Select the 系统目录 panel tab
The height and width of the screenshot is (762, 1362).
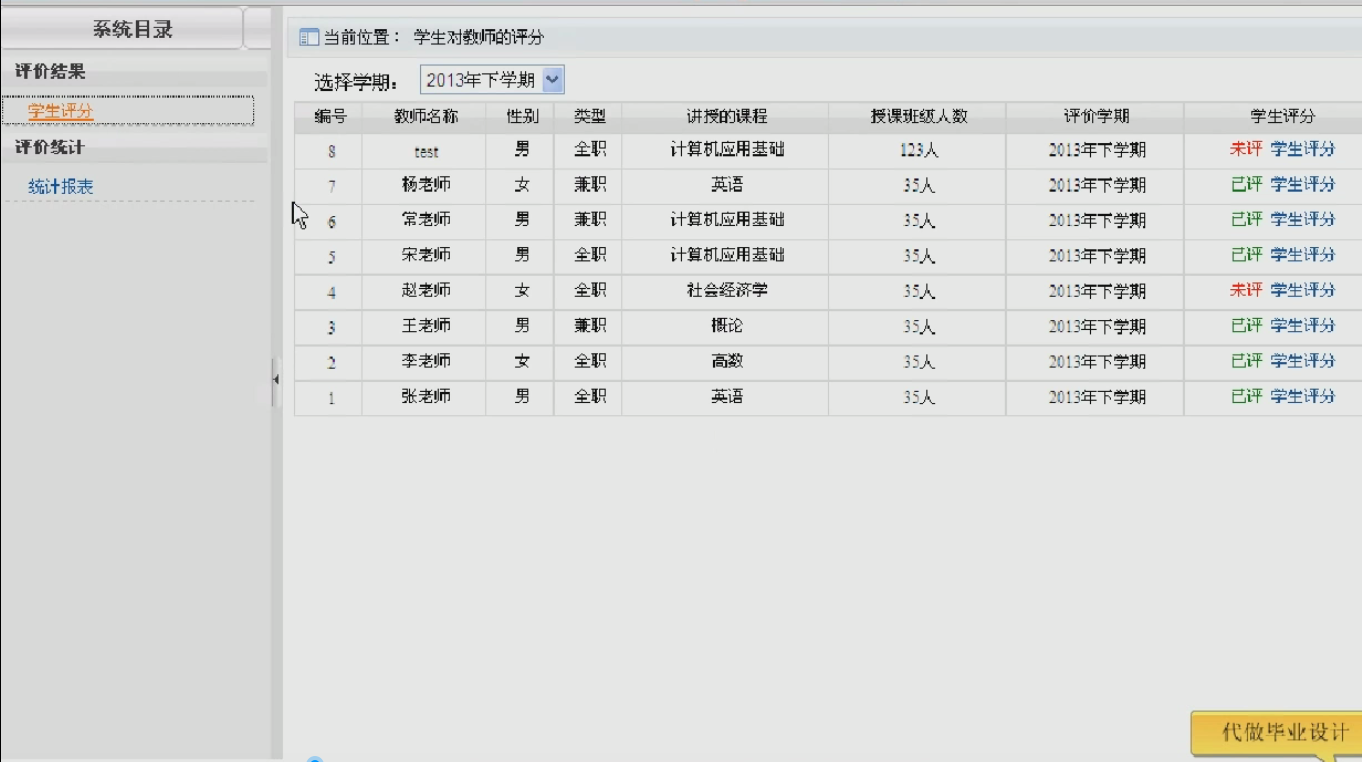pos(132,29)
